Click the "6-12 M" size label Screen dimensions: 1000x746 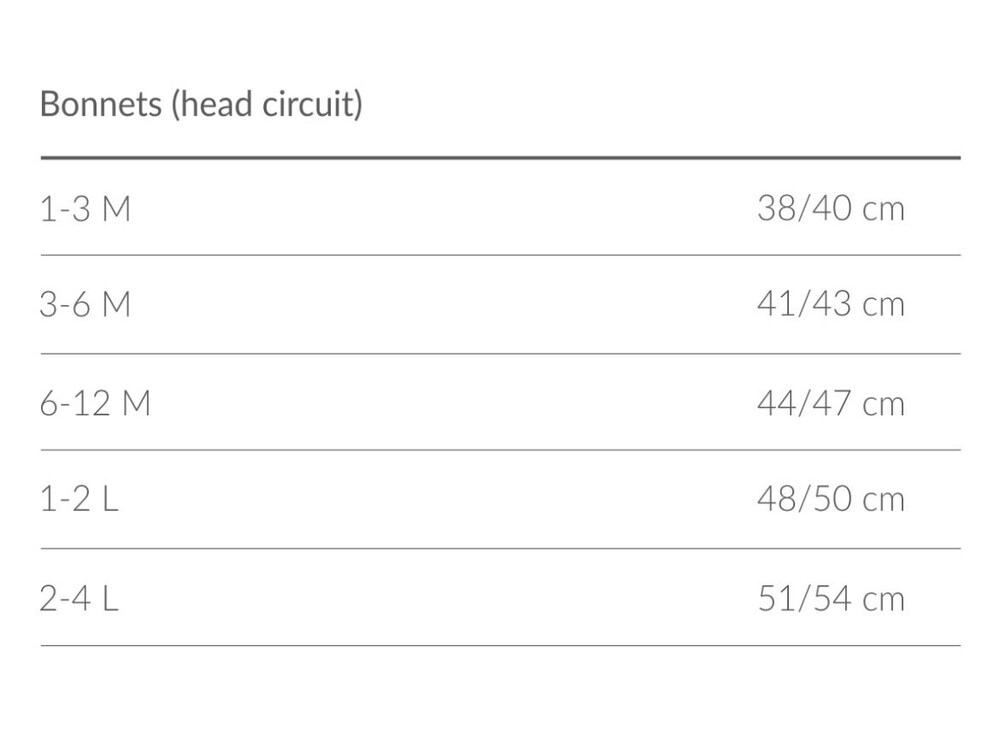(95, 403)
